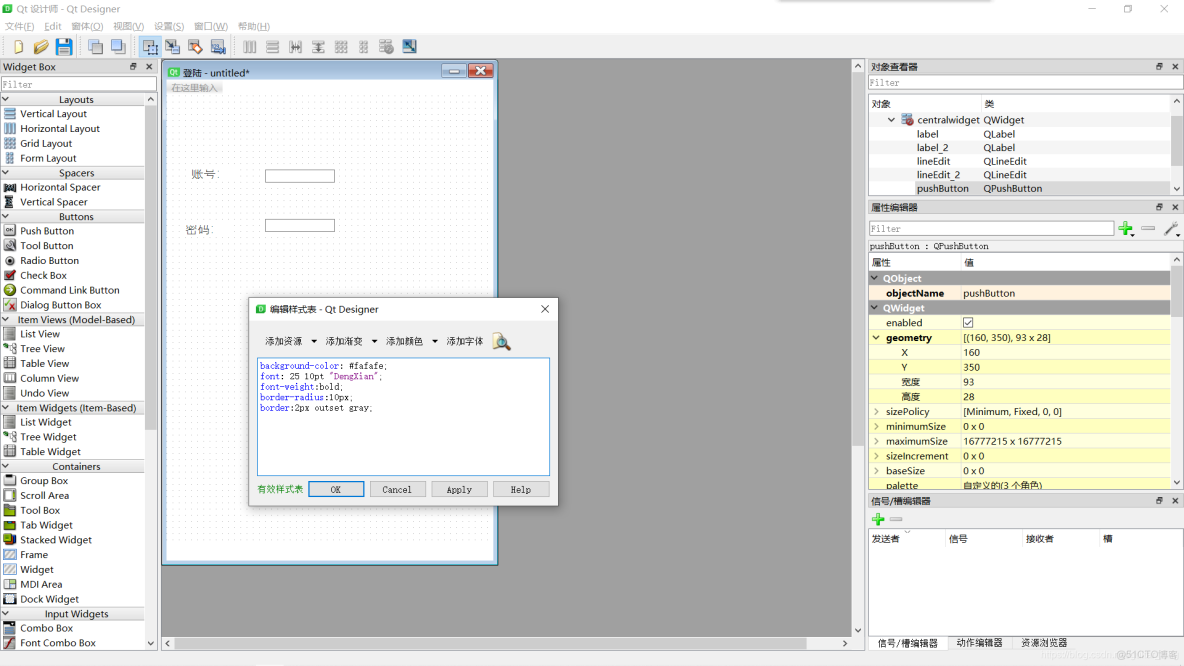Screen dimensions: 1184x666
Task: Collapse the geometry property expander
Action: [876, 337]
